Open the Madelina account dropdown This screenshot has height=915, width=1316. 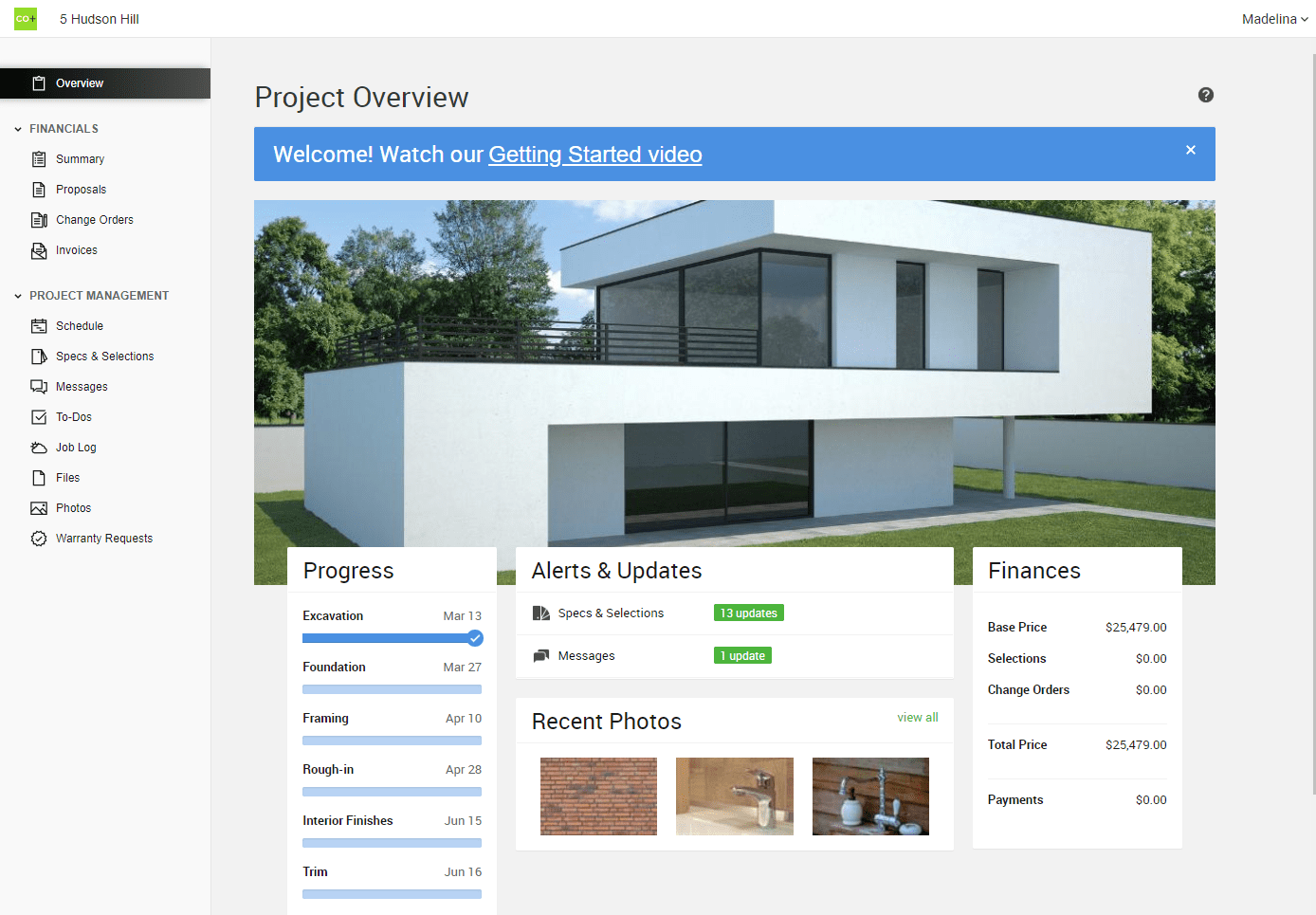1274,18
